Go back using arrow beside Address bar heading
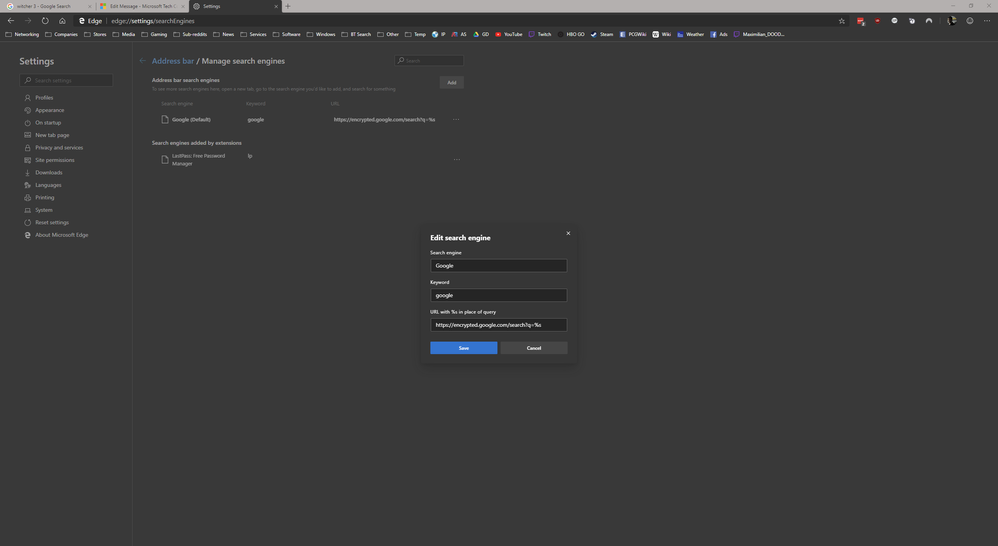The width and height of the screenshot is (998, 546). [x=143, y=61]
